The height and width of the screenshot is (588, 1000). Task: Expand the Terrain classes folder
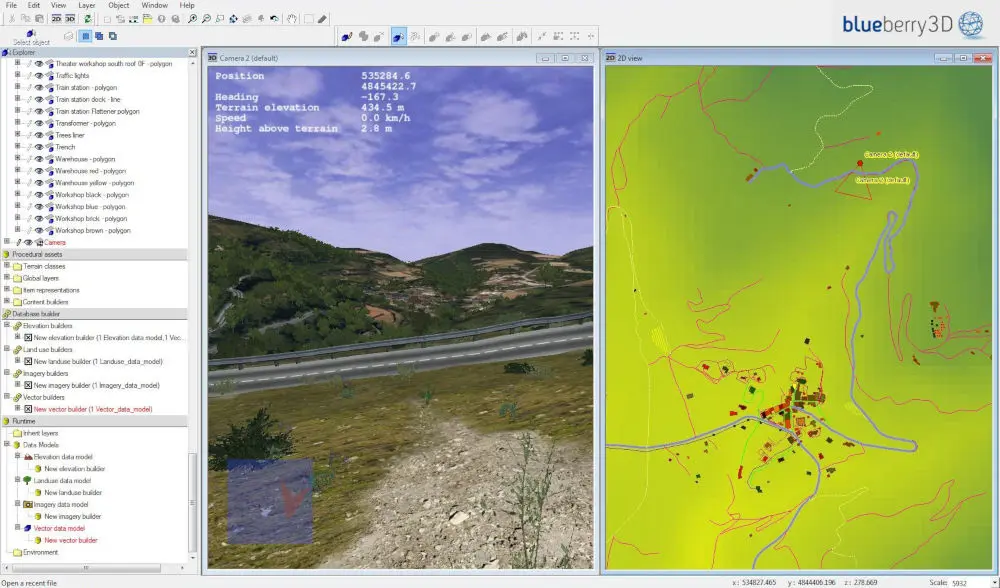pos(7,266)
